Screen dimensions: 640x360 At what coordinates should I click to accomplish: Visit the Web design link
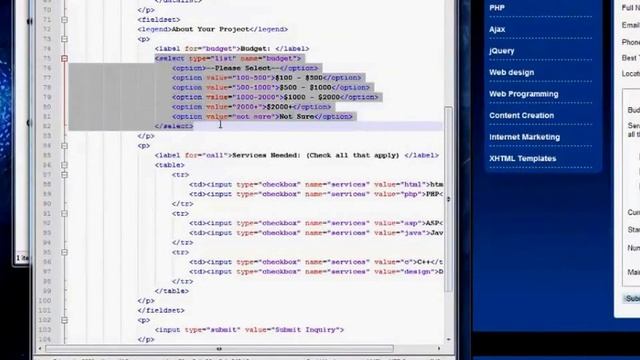(511, 72)
